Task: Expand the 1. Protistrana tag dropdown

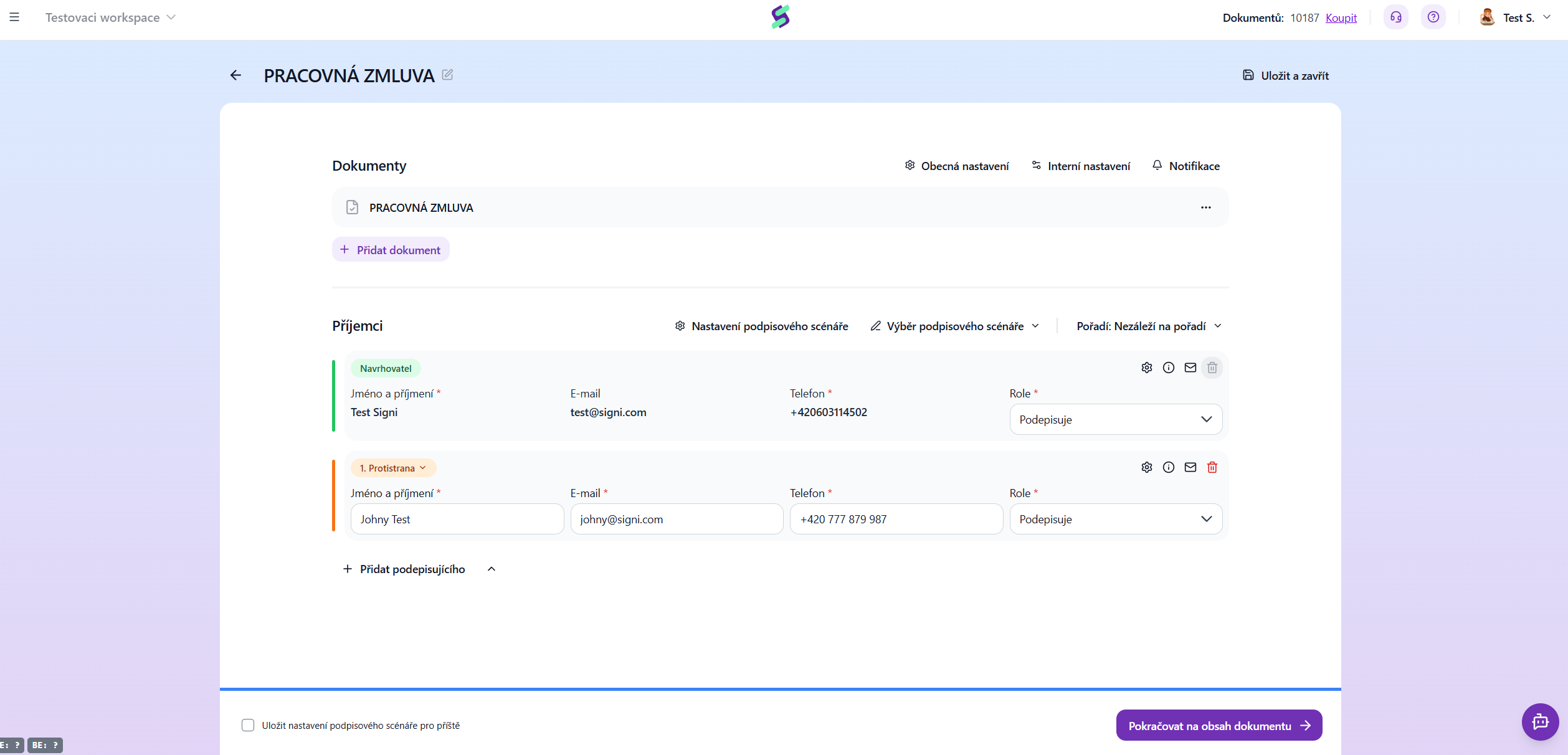Action: (x=393, y=468)
